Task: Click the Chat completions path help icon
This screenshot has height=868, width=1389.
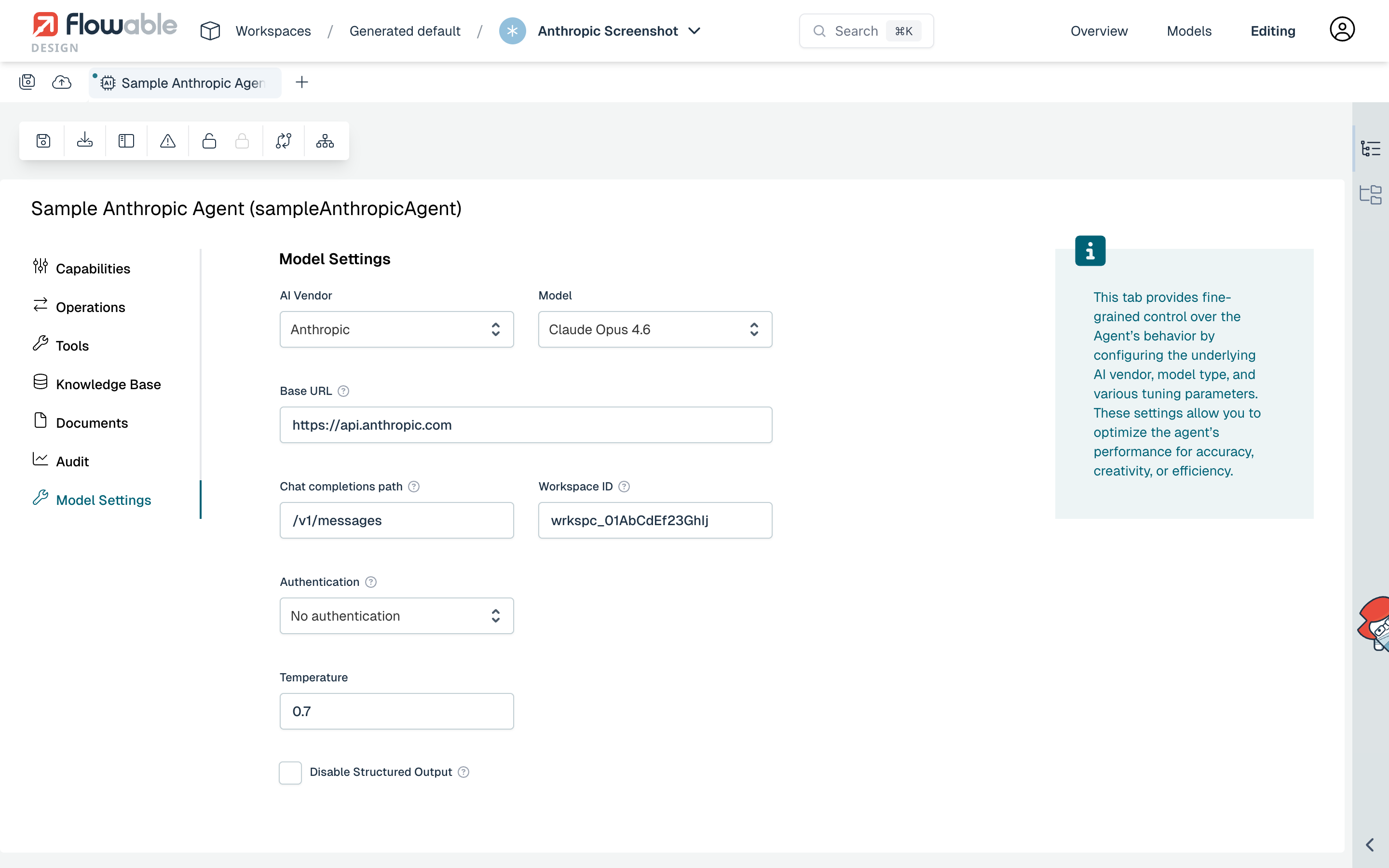Action: point(414,486)
